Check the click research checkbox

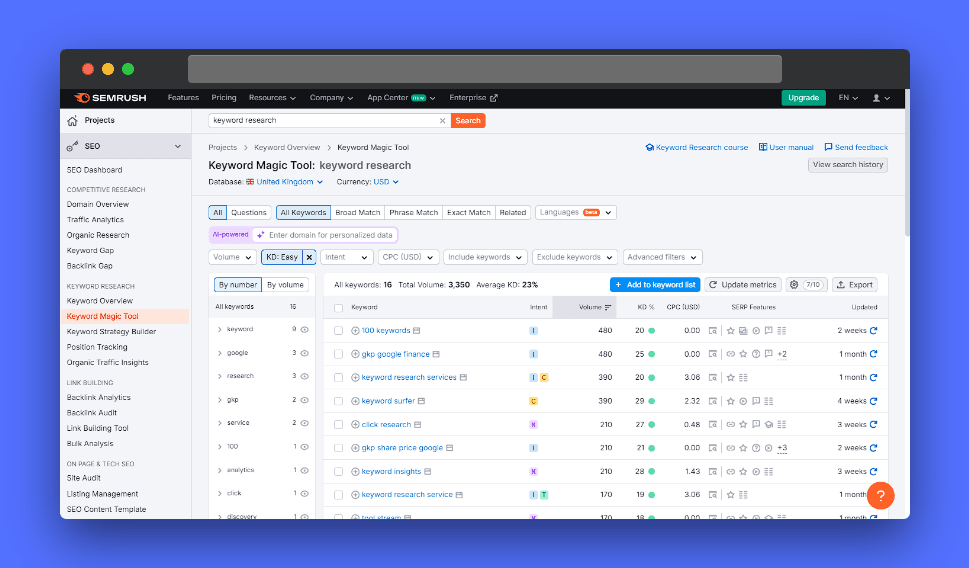click(x=338, y=425)
